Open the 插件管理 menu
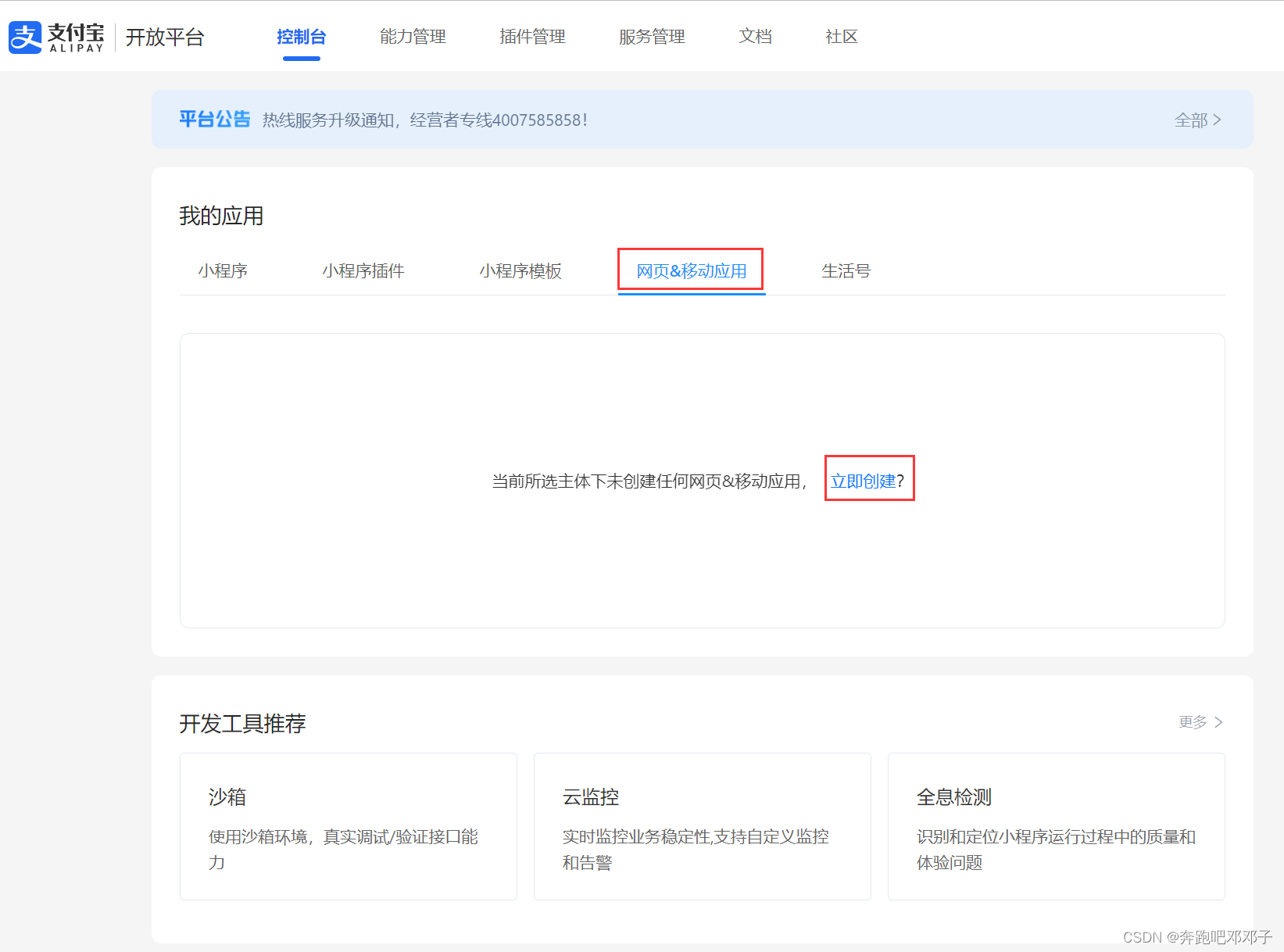The image size is (1284, 952). click(532, 37)
